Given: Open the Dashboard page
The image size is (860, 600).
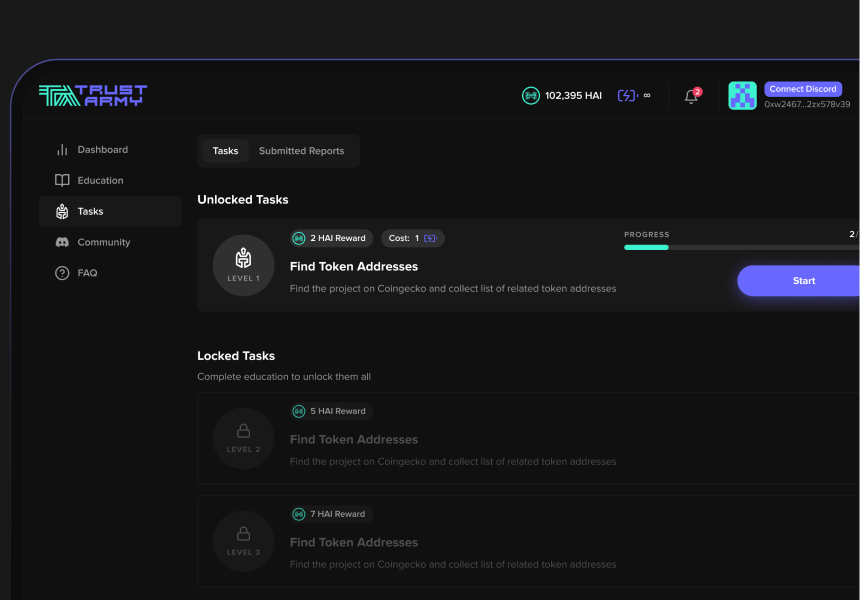Looking at the screenshot, I should (x=110, y=150).
